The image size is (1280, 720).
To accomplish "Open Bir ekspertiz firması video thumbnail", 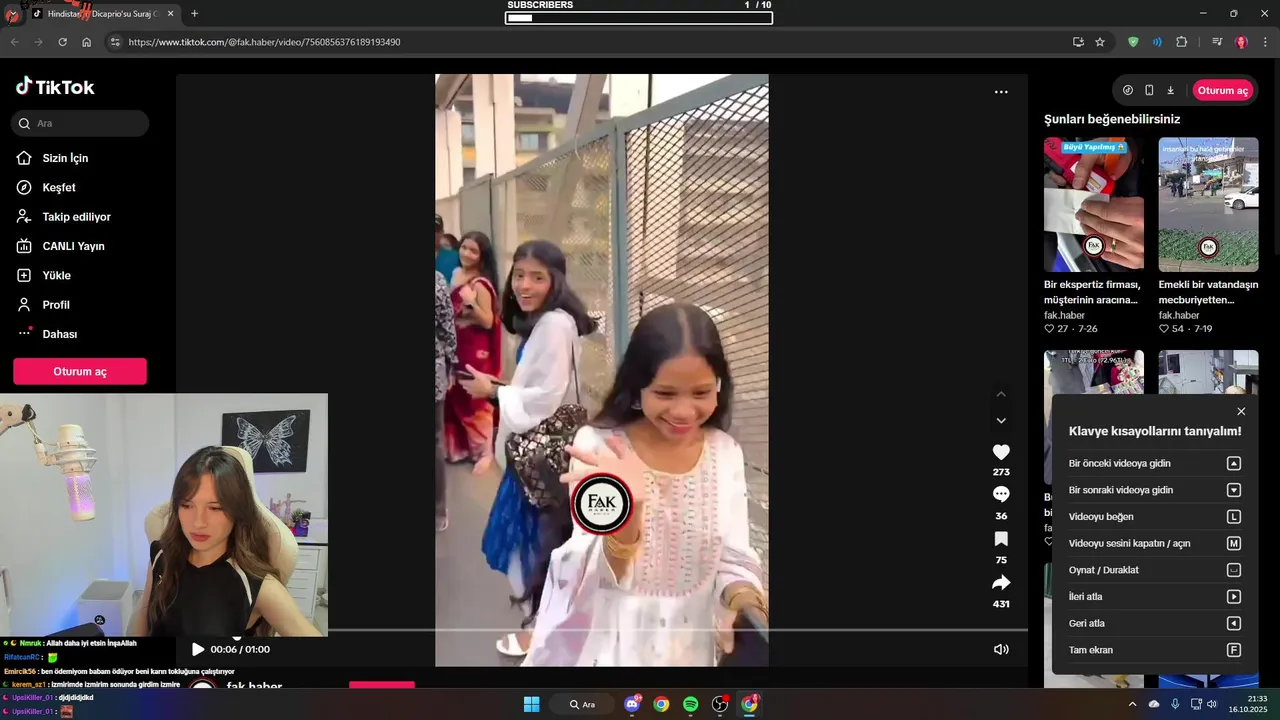I will click(x=1094, y=205).
